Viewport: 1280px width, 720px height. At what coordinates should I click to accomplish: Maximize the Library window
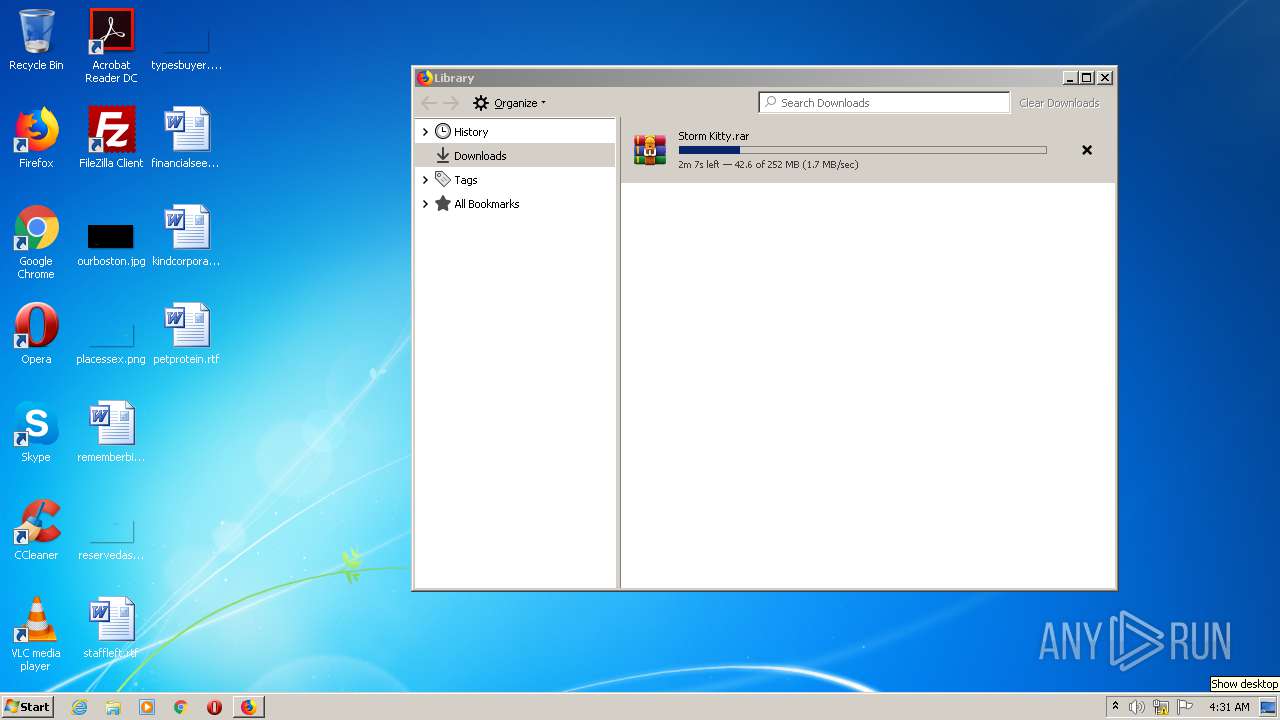1087,78
